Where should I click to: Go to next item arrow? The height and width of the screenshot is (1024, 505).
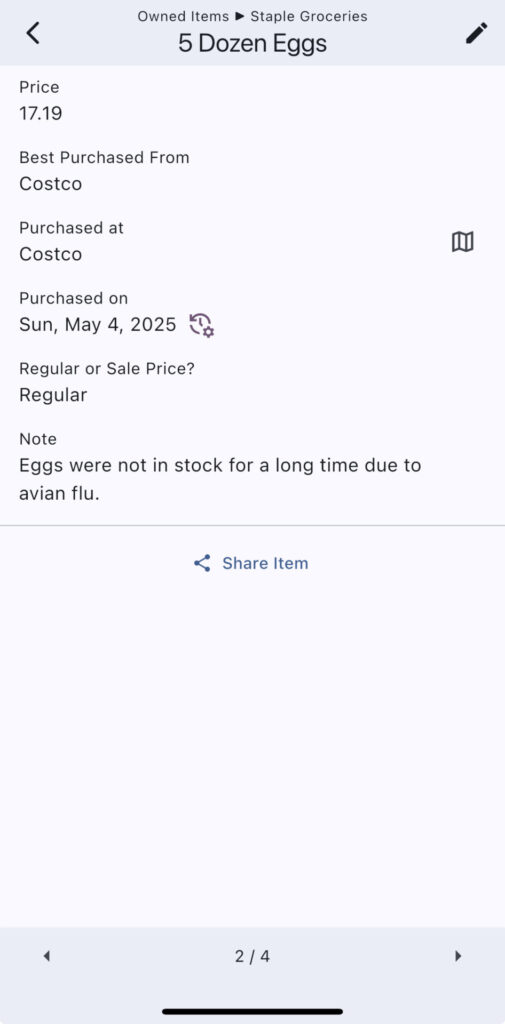click(458, 956)
